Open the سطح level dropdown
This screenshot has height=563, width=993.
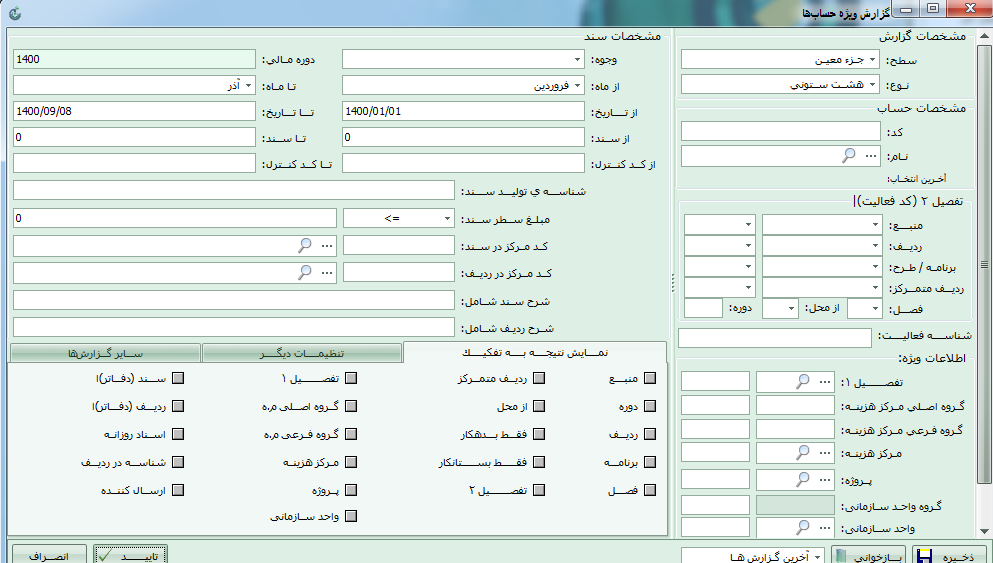(x=873, y=60)
